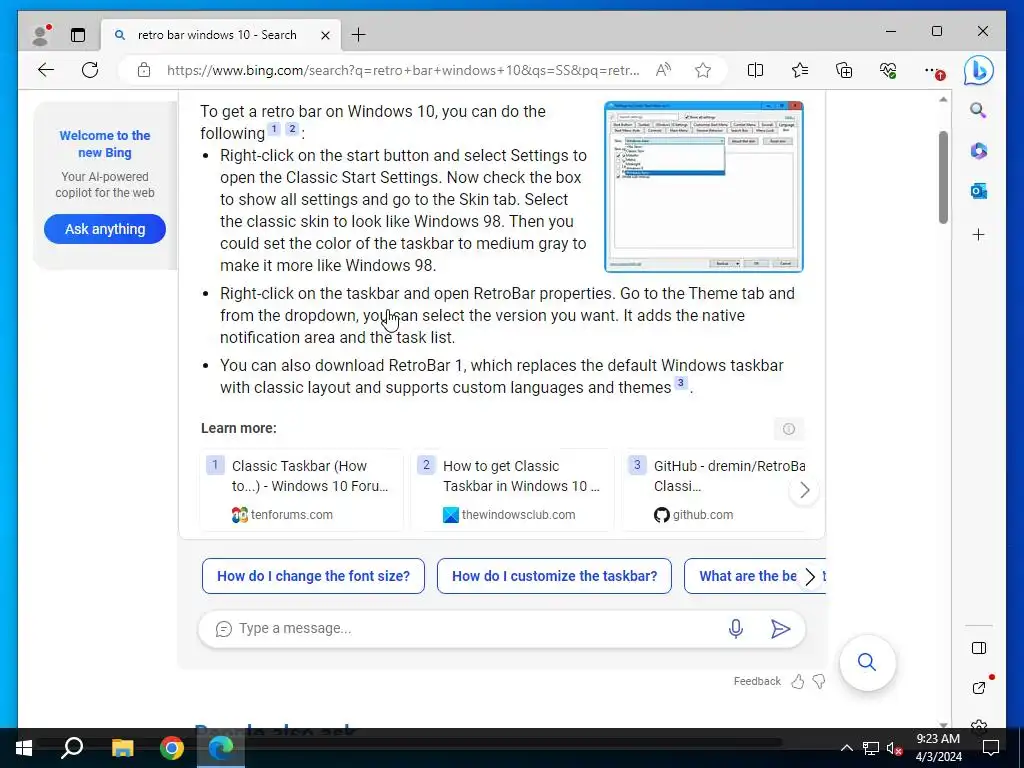Select 'How do I change the font size?'
Image resolution: width=1024 pixels, height=768 pixels.
pyautogui.click(x=313, y=576)
